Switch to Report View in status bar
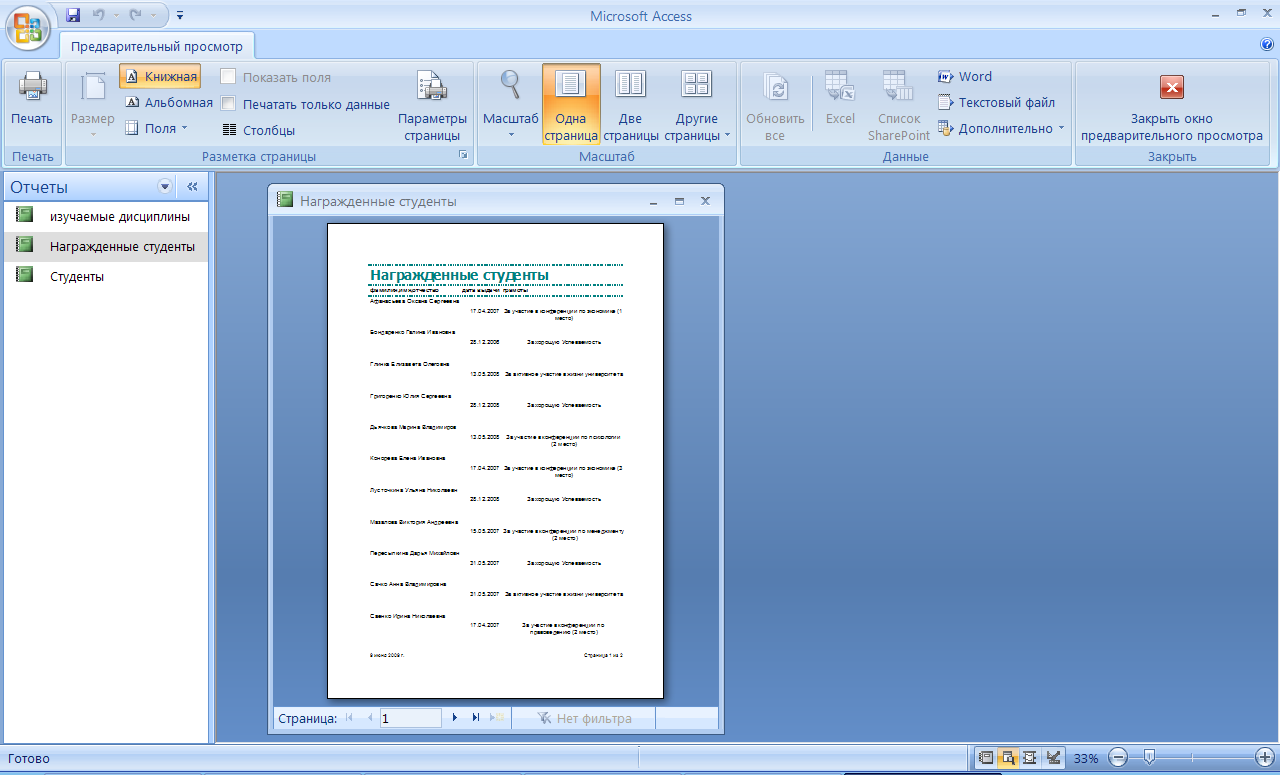Viewport: 1280px width, 775px height. click(986, 758)
